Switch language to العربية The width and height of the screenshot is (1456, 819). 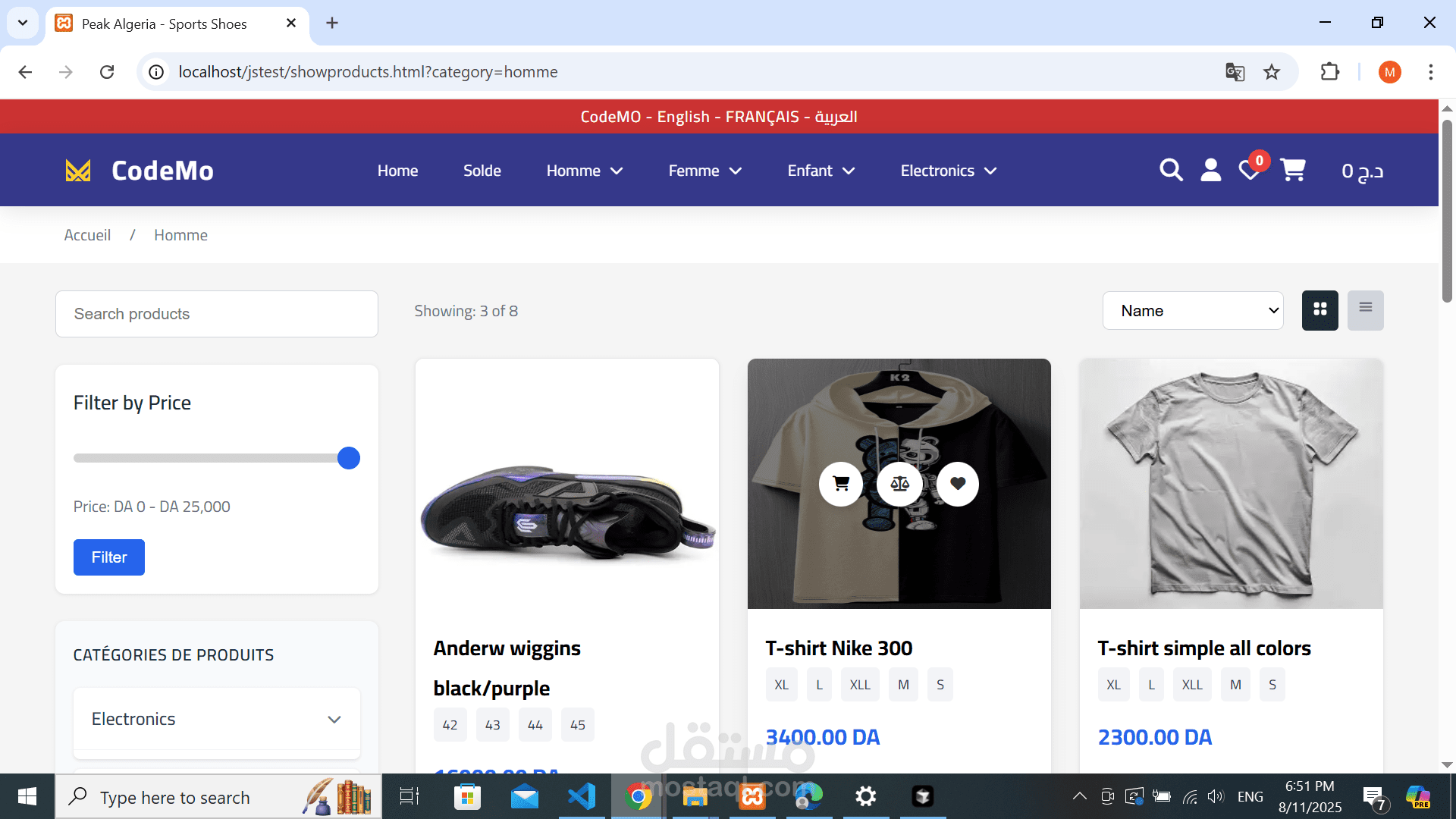836,117
